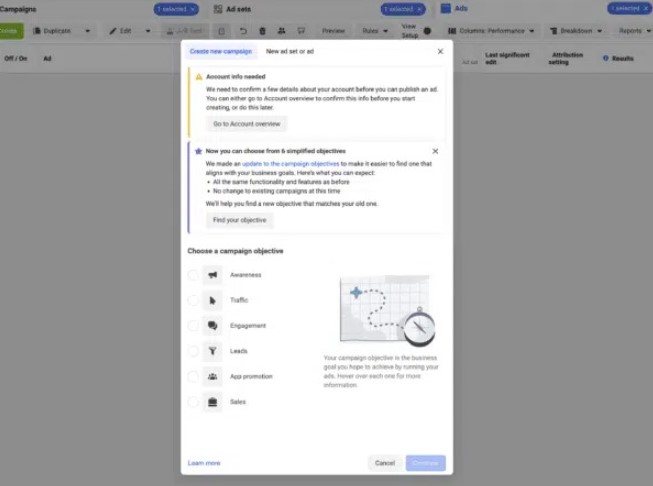Open the Columns: Performance dropdown
Viewport: 653px width, 486px height.
[x=491, y=31]
